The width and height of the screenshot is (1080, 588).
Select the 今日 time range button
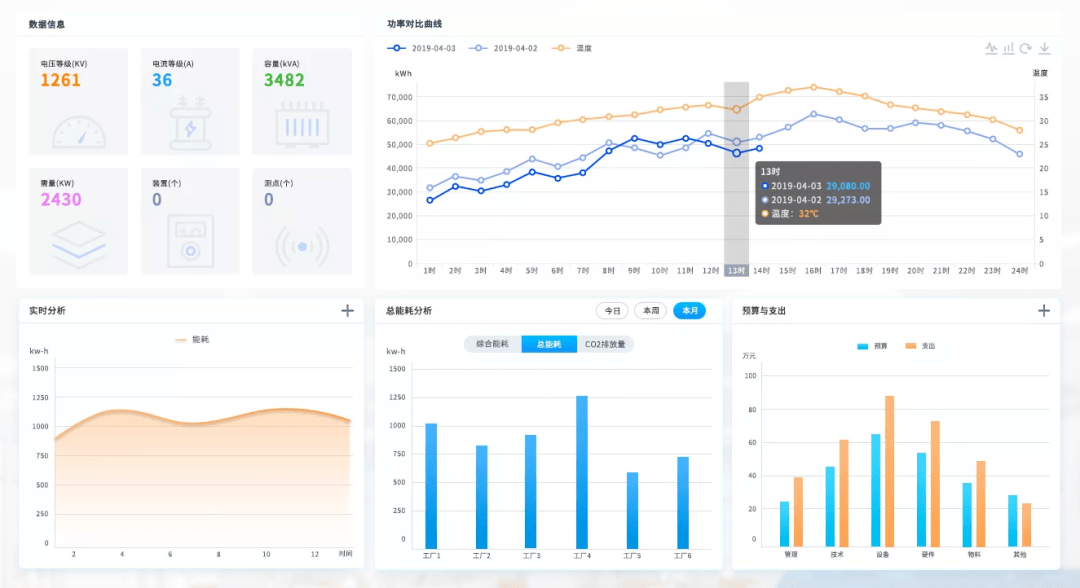[x=612, y=311]
